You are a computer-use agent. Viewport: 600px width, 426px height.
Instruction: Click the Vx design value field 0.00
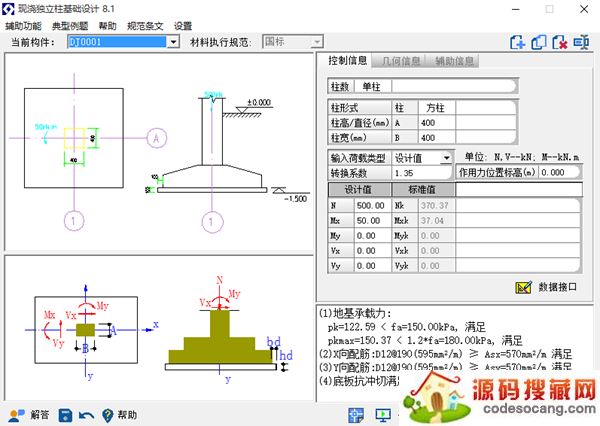372,251
